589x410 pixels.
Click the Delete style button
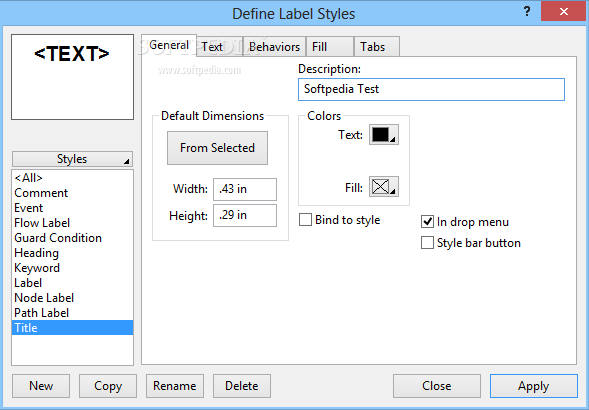[242, 386]
